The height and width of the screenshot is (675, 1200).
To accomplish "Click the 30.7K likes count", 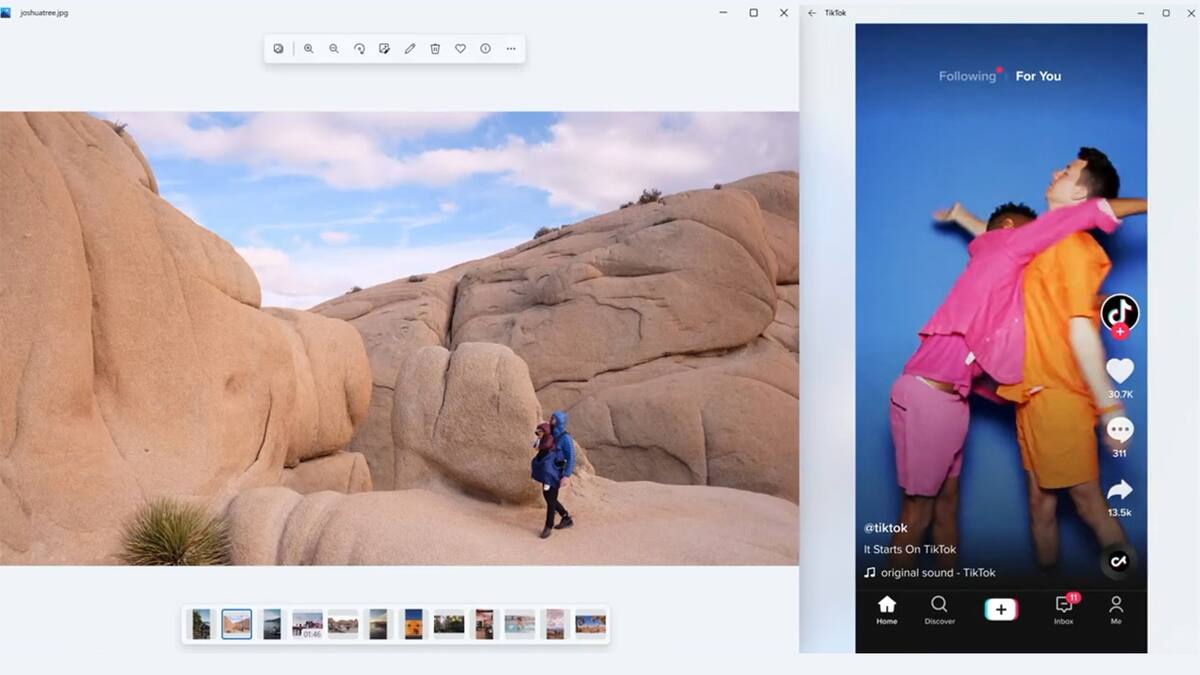I will 1120,395.
